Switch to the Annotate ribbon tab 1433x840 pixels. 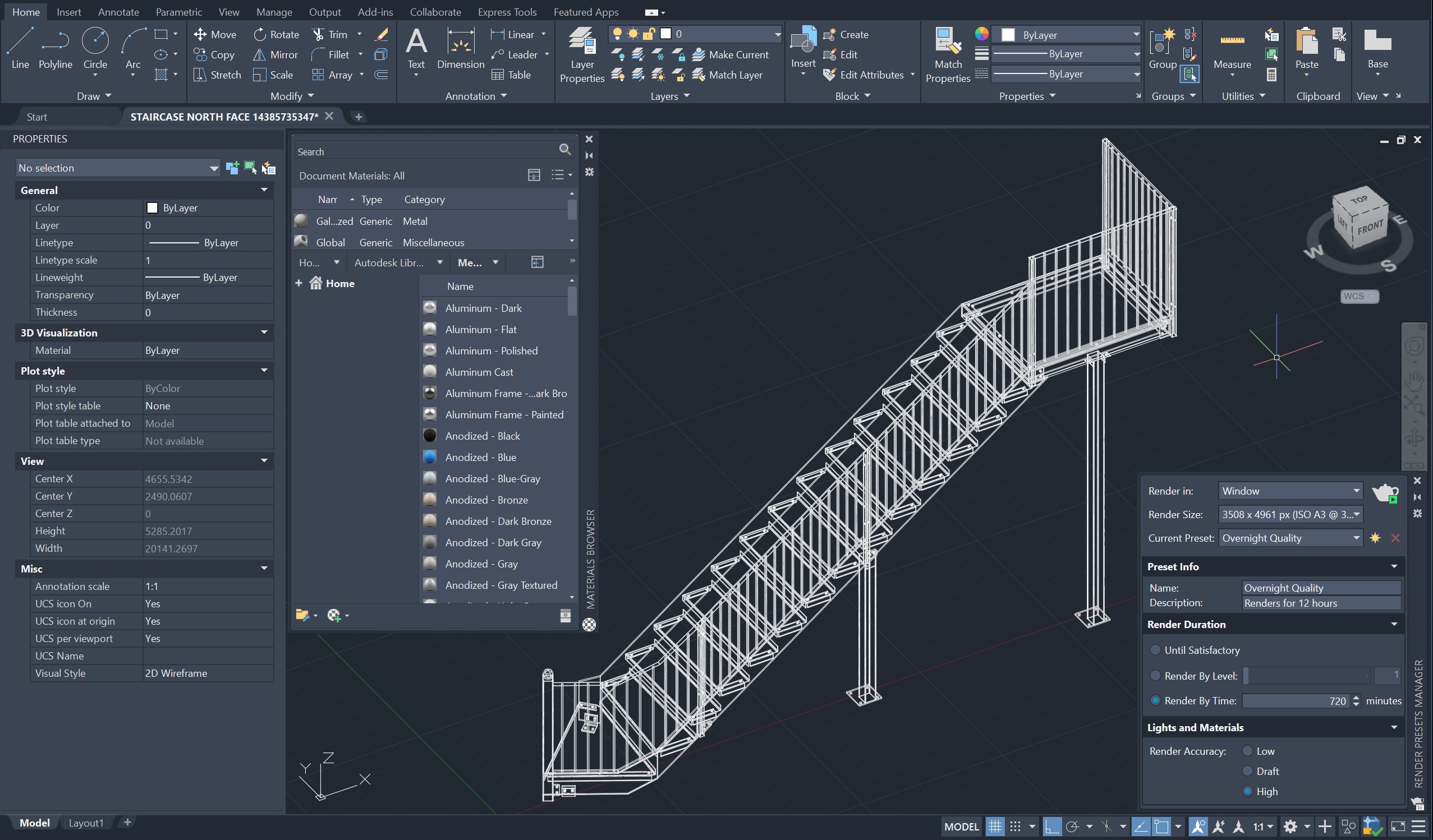click(118, 12)
